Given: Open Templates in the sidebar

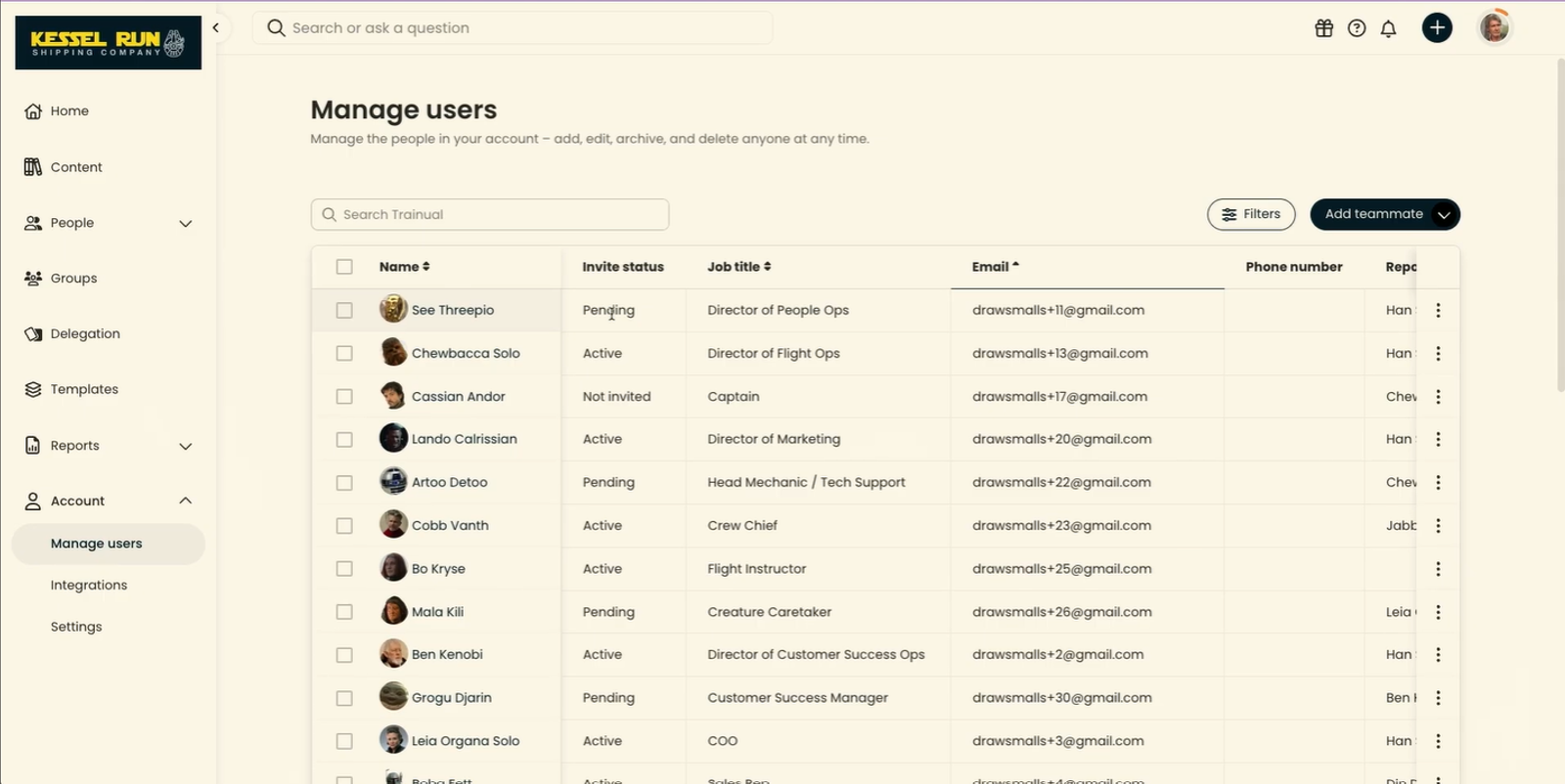Looking at the screenshot, I should 71,389.
